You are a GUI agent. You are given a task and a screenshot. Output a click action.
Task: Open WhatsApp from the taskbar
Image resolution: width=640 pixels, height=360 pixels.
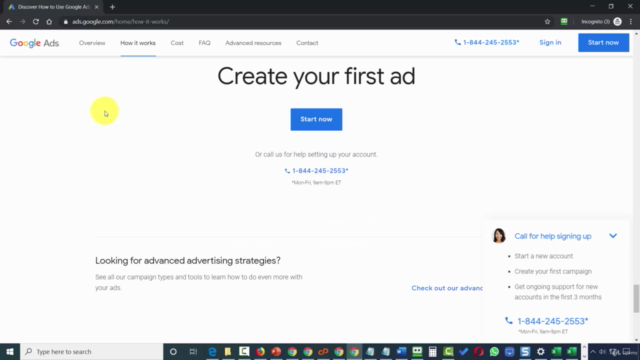click(494, 351)
